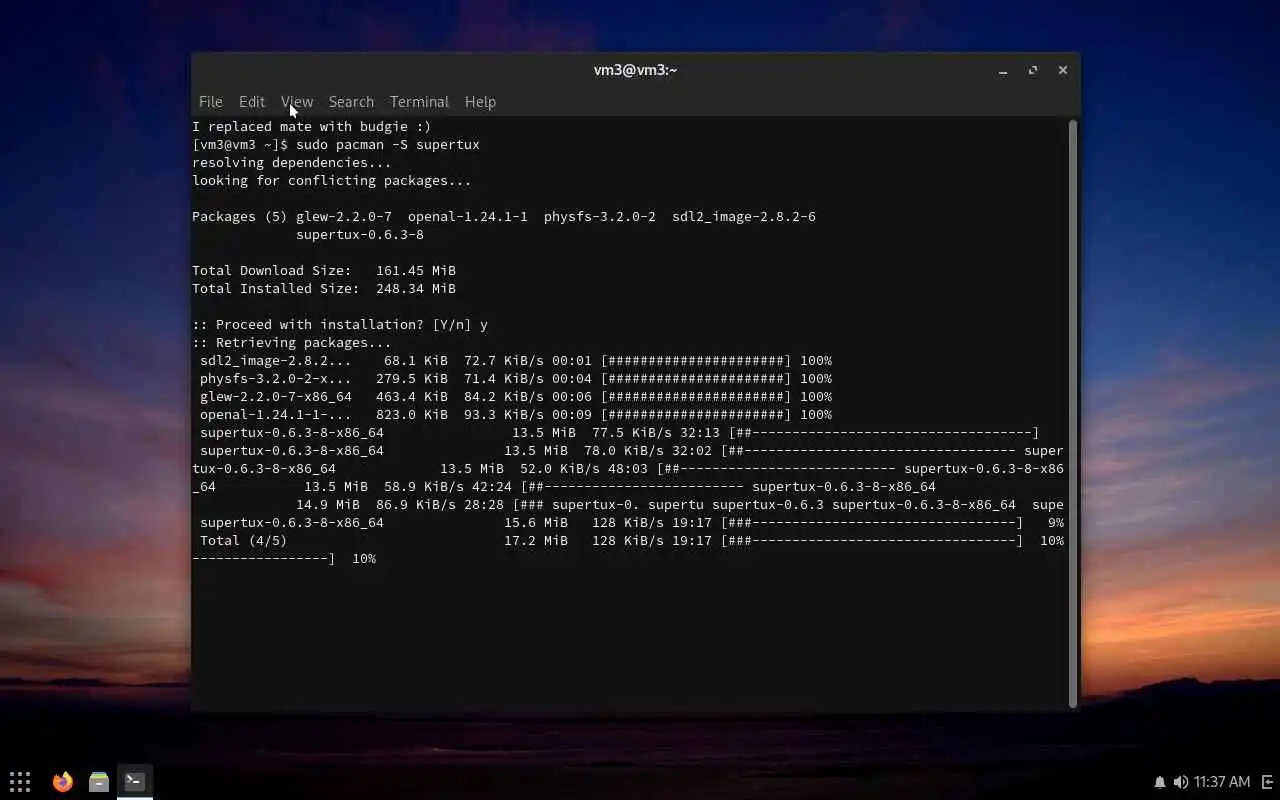Click the '17.2 MiB' total downloaded value

tap(536, 541)
